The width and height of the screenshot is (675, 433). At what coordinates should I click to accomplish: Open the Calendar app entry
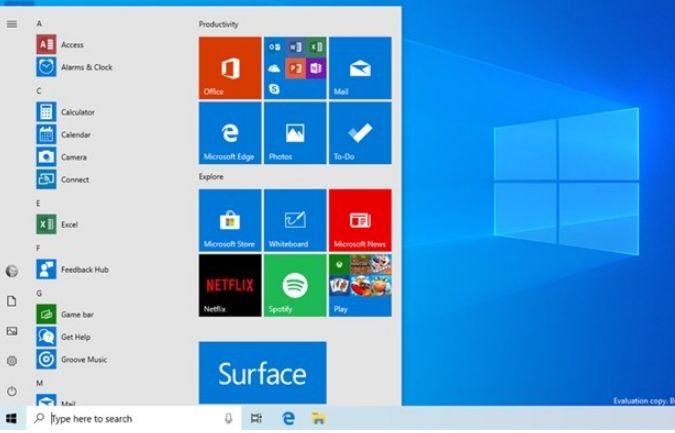coord(64,135)
